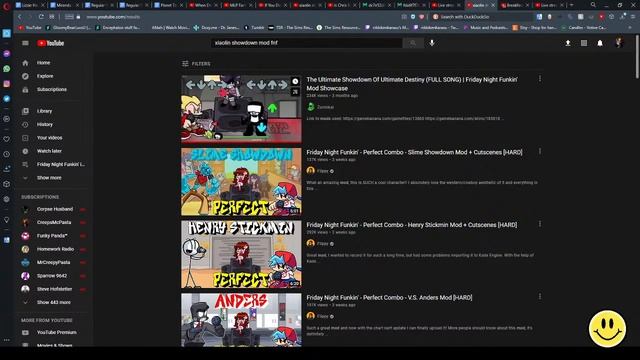Viewport: 640px width, 360px height.
Task: Open WhatsApp in Opera sidebar
Action: point(7,69)
